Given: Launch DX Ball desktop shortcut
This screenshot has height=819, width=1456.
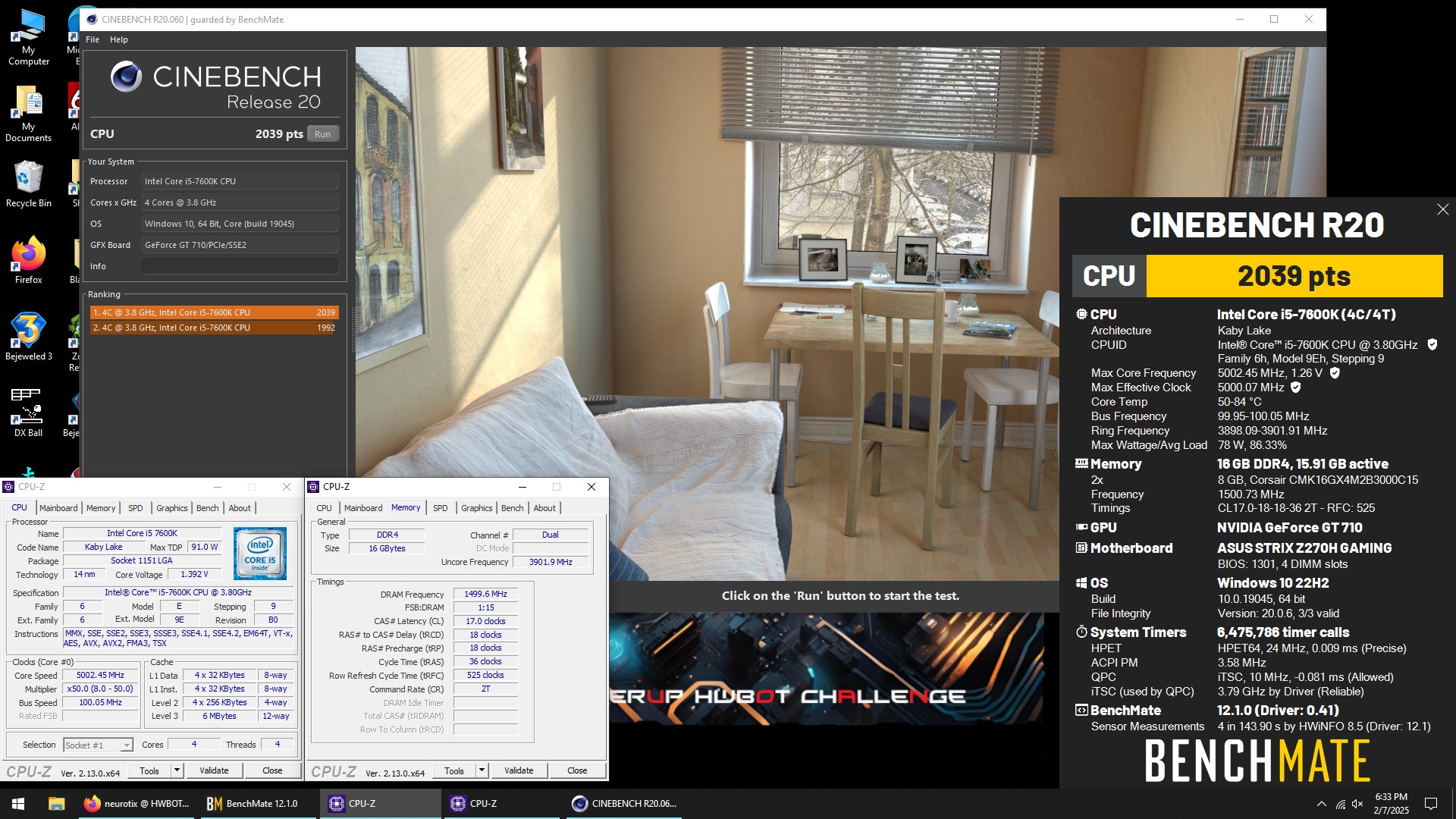Looking at the screenshot, I should 28,413.
